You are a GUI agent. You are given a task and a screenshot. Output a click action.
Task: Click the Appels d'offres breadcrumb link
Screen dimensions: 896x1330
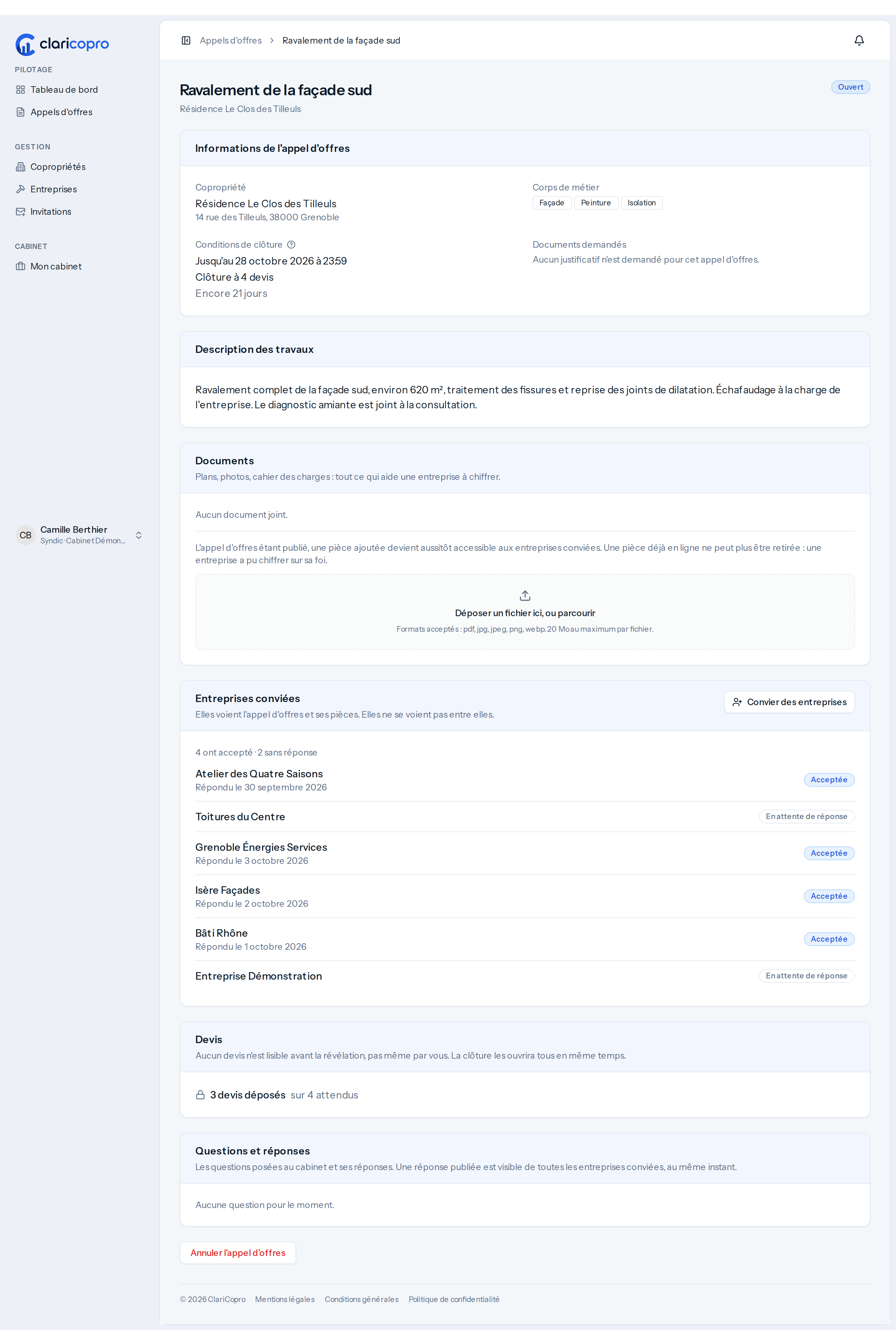pyautogui.click(x=231, y=40)
